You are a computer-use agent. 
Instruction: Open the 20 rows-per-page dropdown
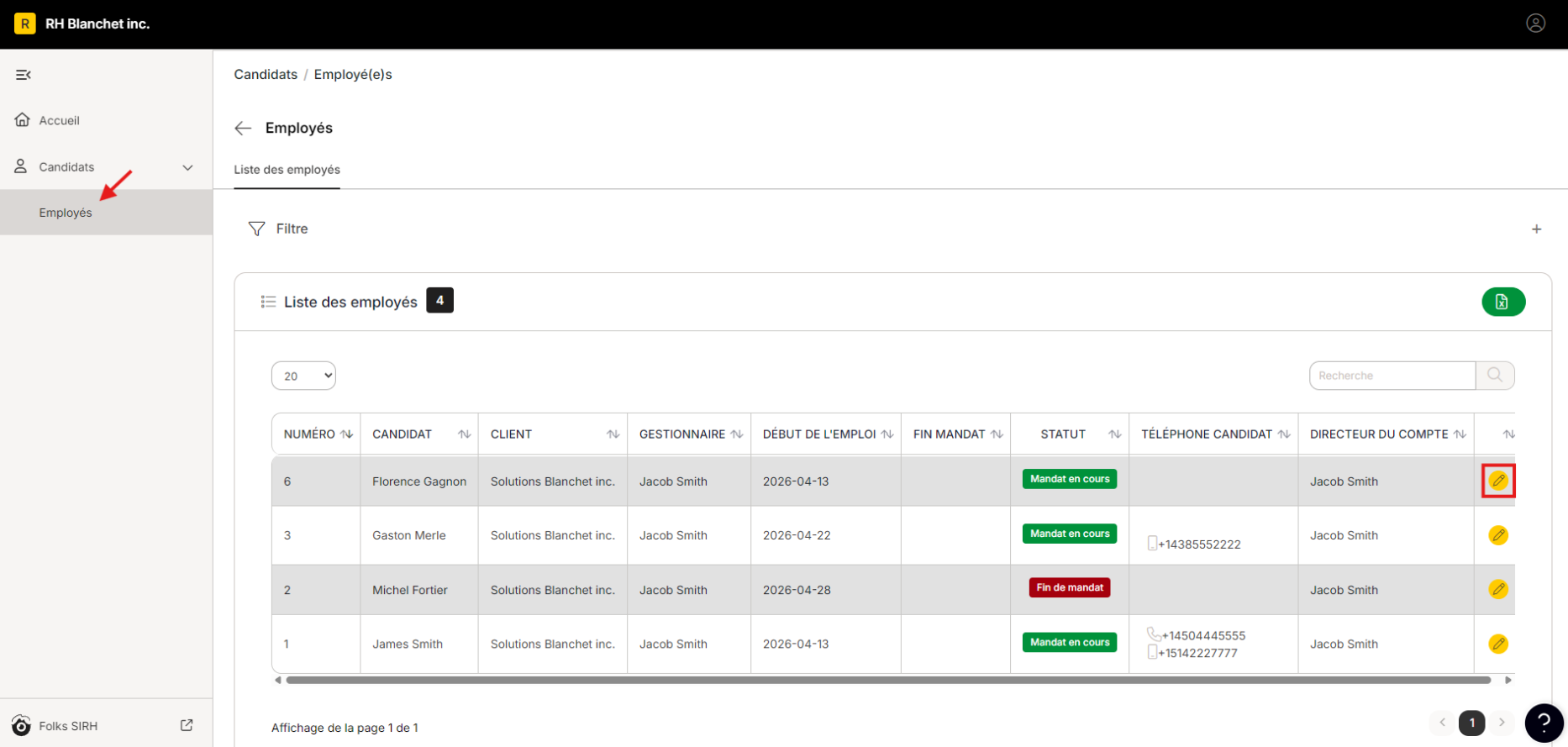click(303, 376)
